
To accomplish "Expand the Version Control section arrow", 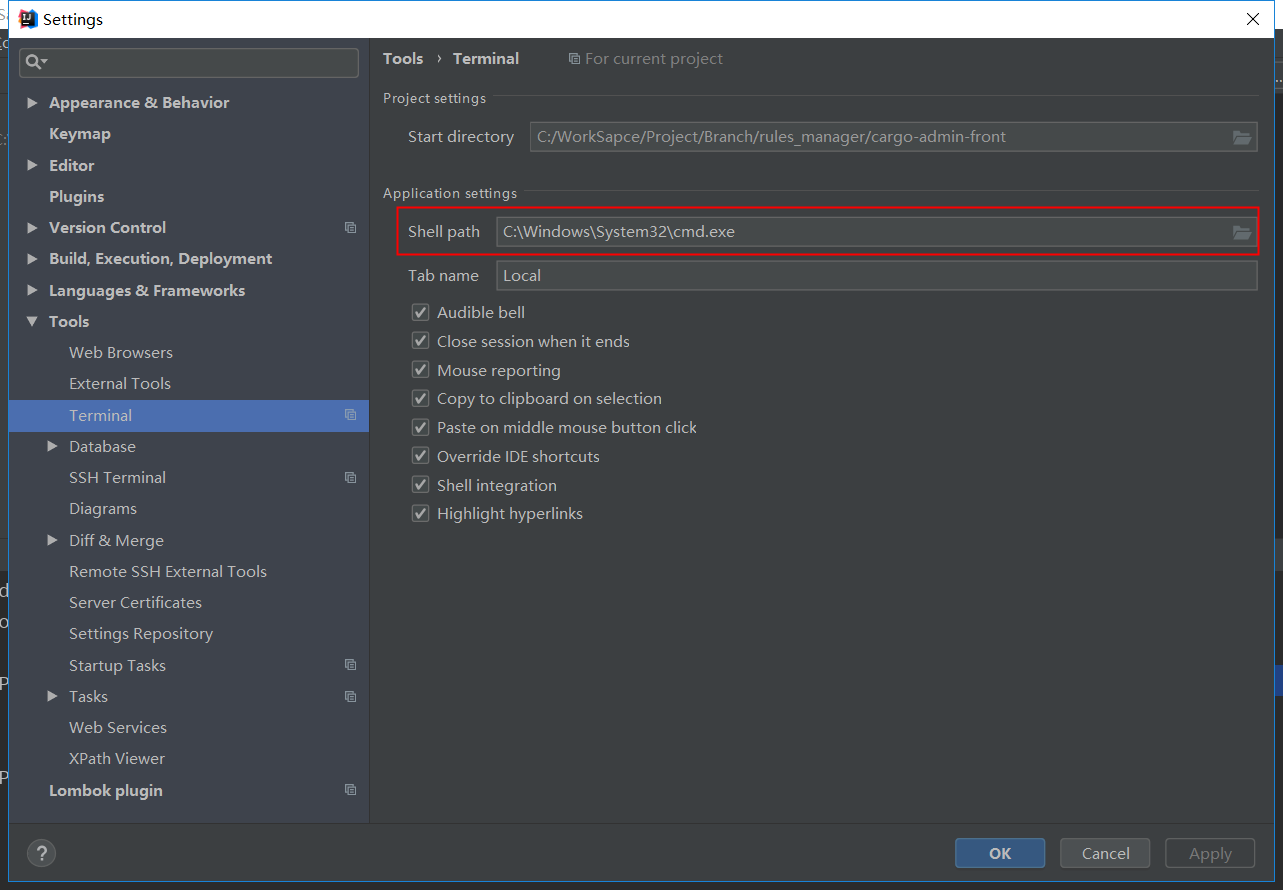I will point(32,228).
